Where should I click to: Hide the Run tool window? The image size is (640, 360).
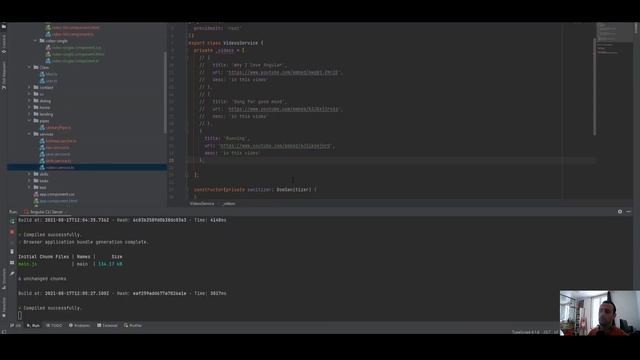(628, 211)
